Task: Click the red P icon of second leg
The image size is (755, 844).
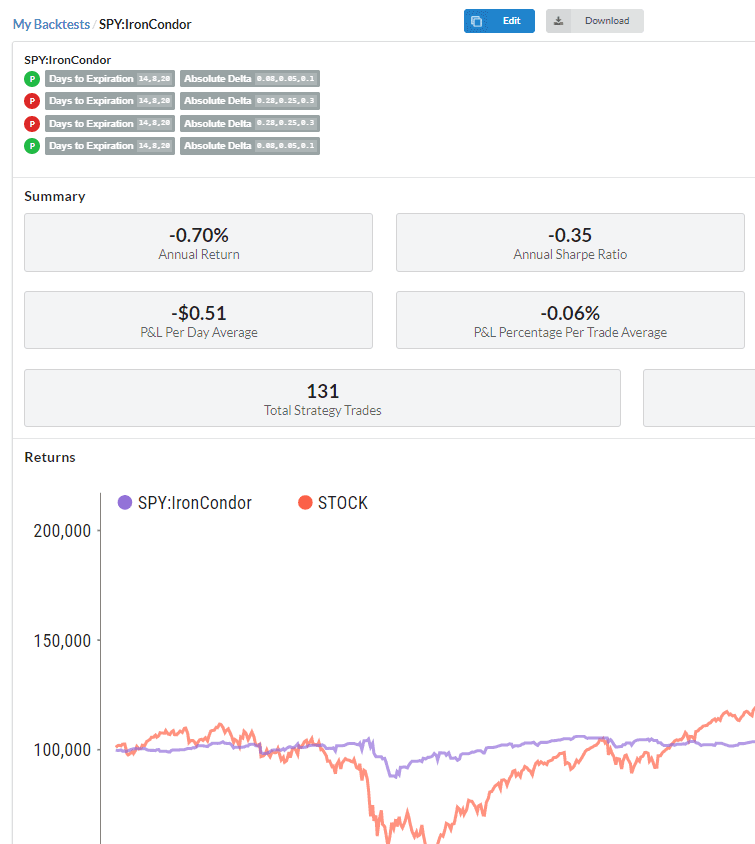Action: 32,101
